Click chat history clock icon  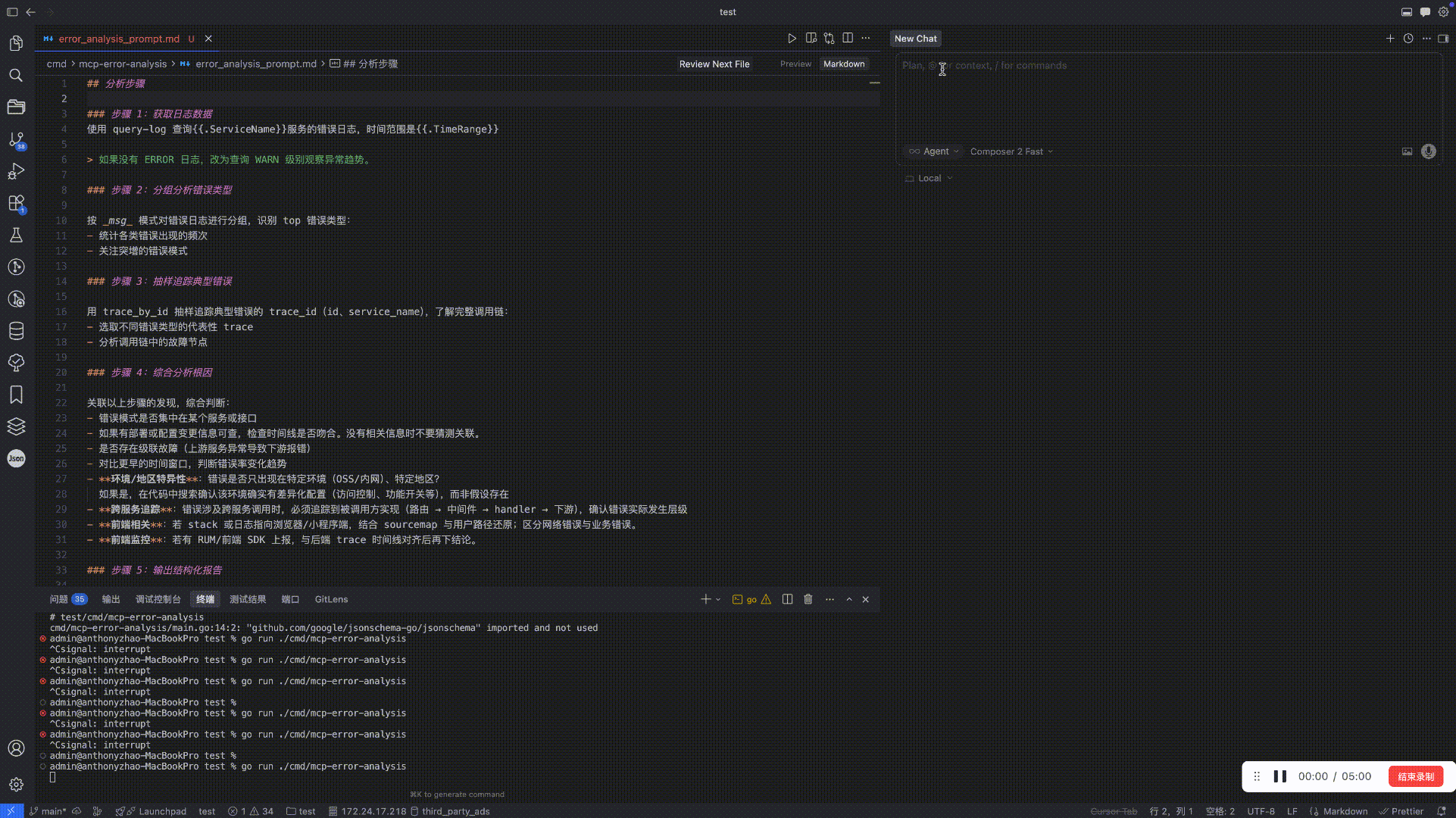(x=1408, y=39)
